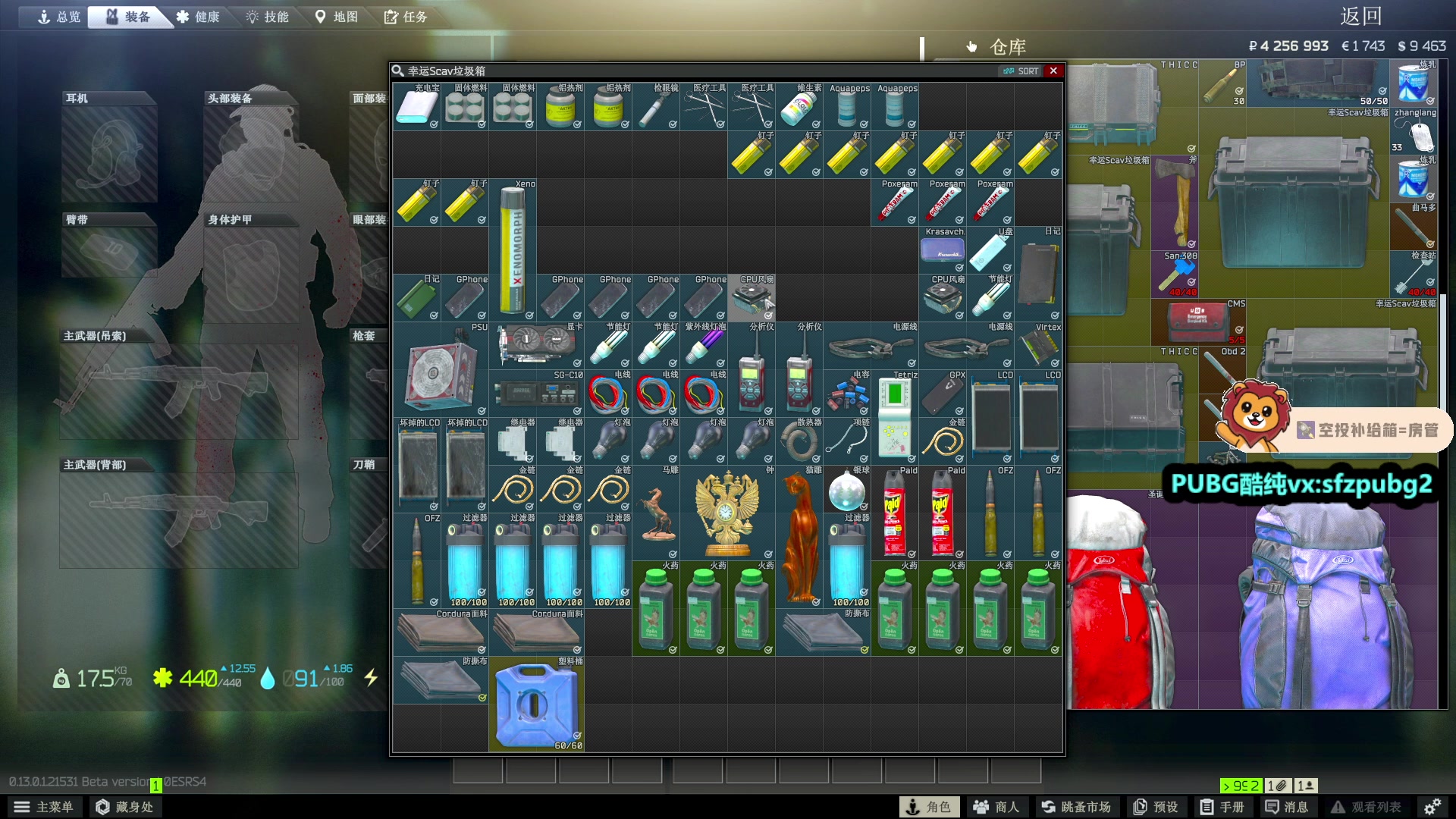Select the Tetriz handheld game item
This screenshot has width=1456, height=819.
point(895,416)
